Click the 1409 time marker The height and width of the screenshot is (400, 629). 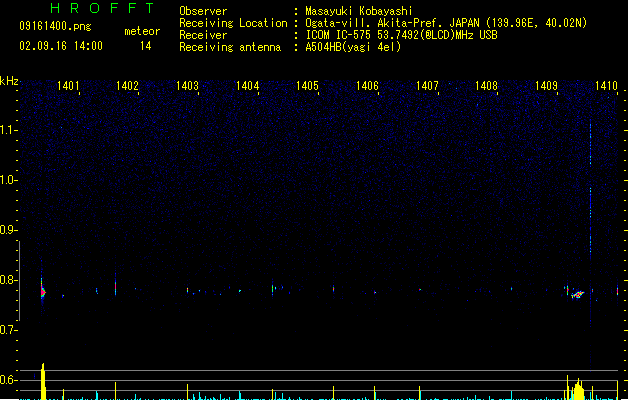[546, 86]
